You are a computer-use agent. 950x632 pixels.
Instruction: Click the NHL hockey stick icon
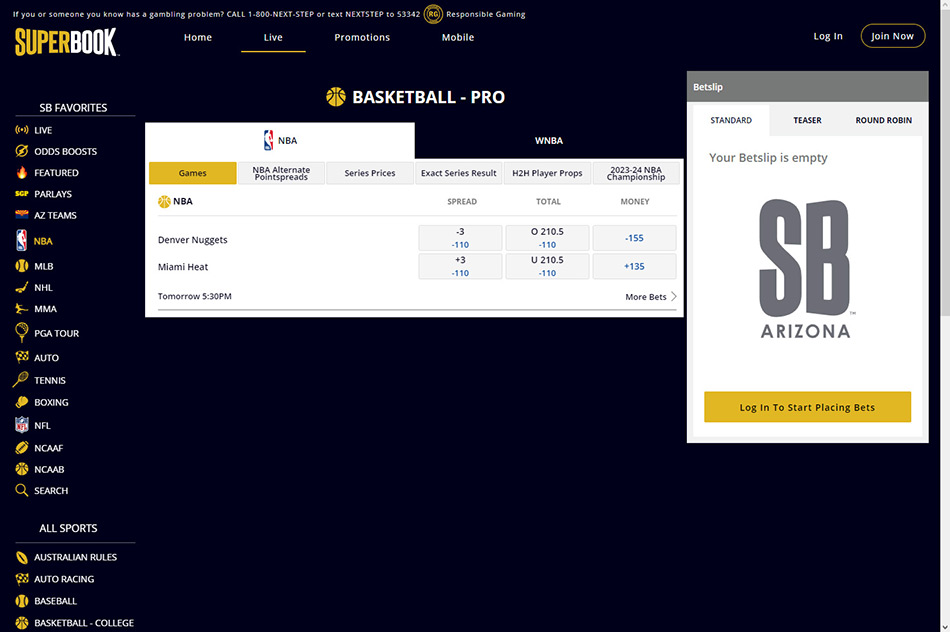(22, 287)
